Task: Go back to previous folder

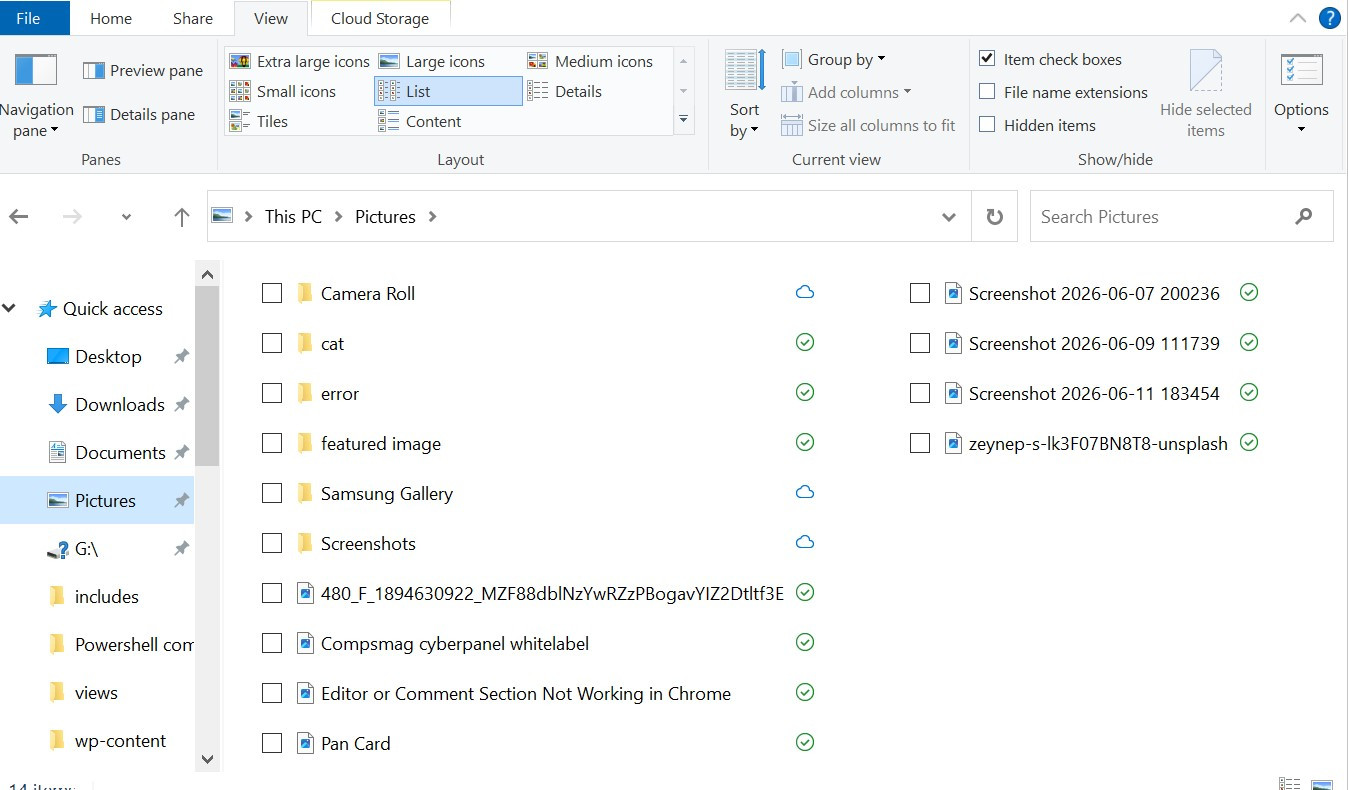Action: [x=19, y=217]
